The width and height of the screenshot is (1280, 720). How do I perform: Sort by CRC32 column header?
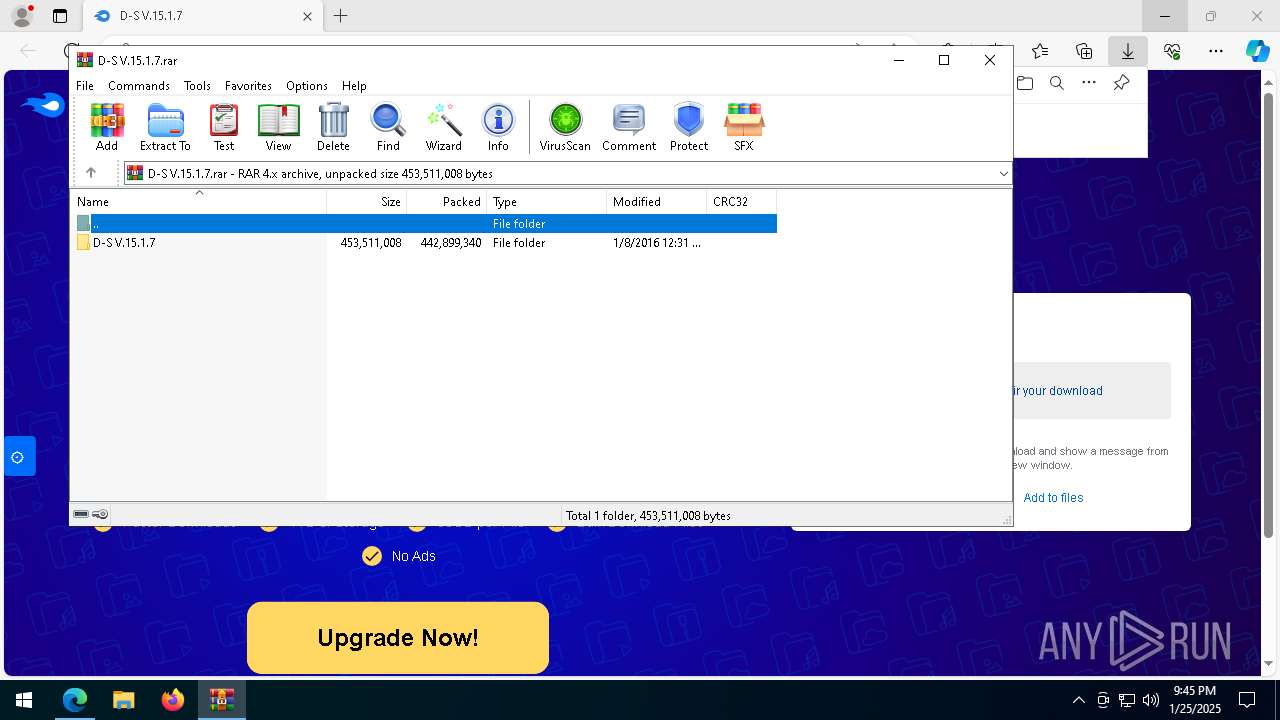coord(741,202)
